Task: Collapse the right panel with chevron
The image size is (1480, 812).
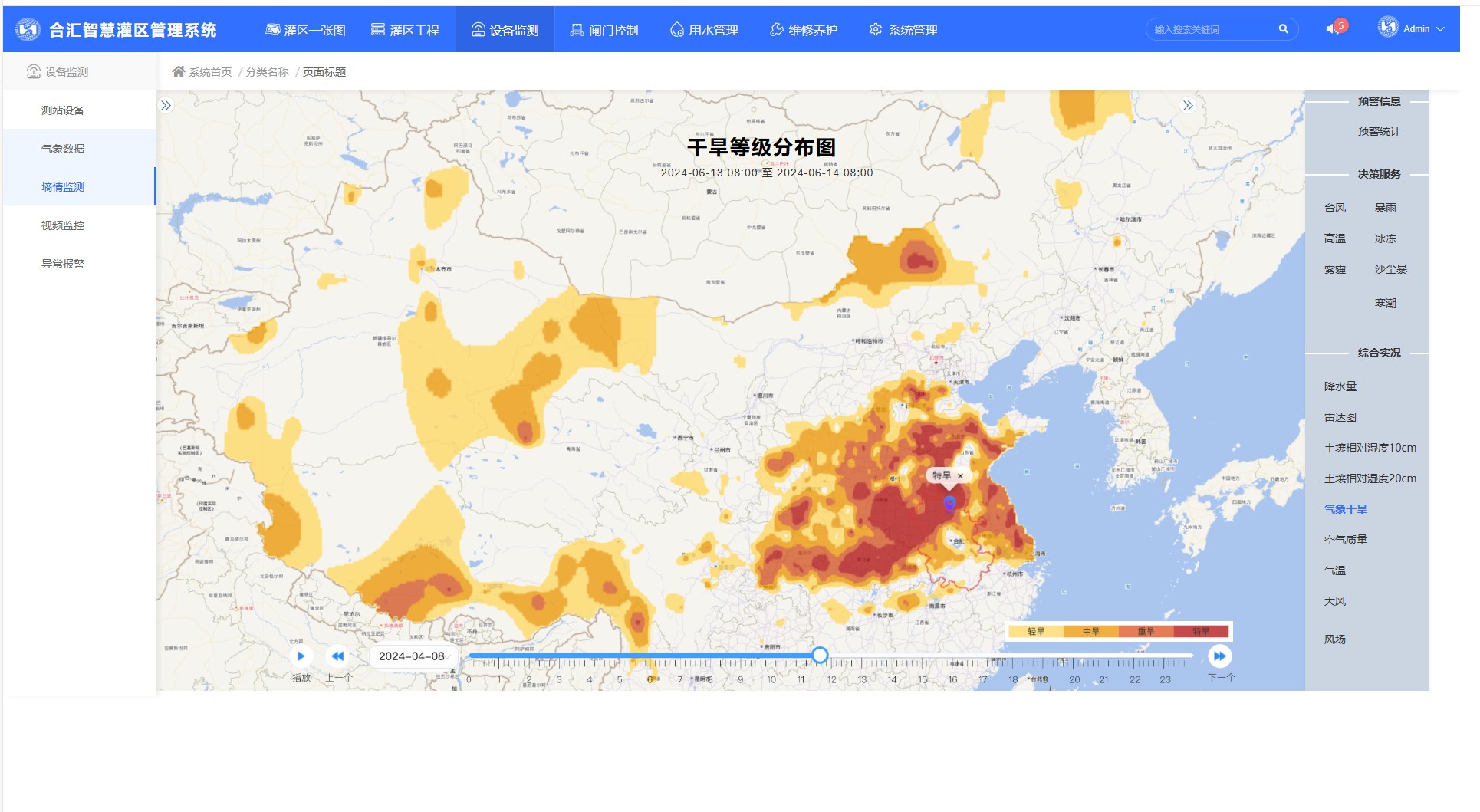Action: (x=1188, y=106)
